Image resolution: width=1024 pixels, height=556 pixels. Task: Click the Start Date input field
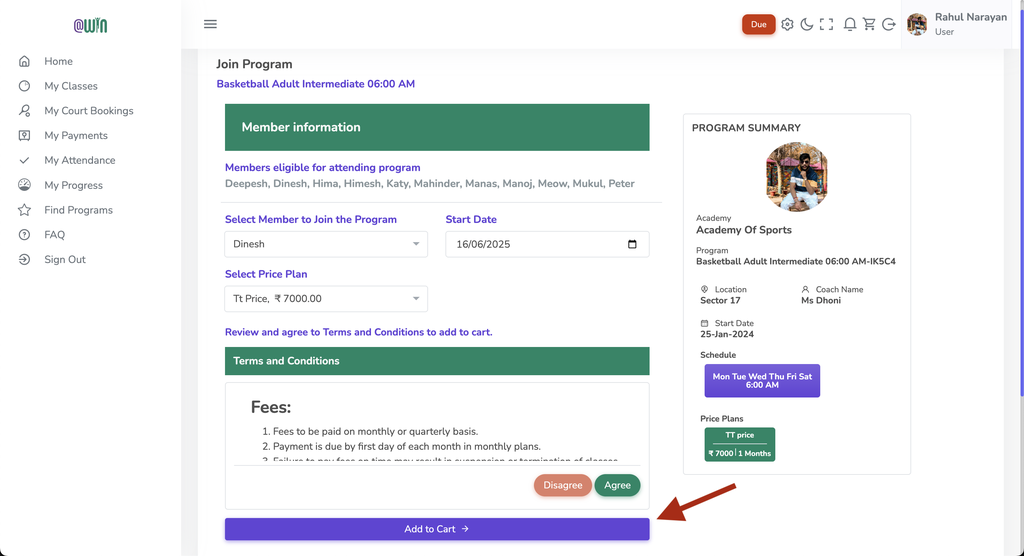point(547,244)
